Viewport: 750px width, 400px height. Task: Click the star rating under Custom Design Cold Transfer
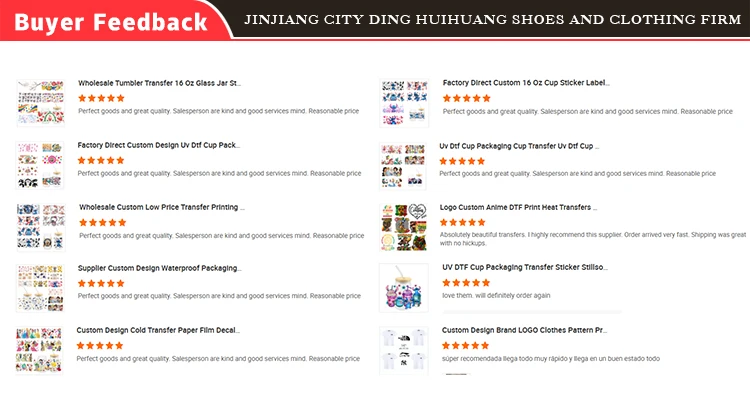pos(100,345)
